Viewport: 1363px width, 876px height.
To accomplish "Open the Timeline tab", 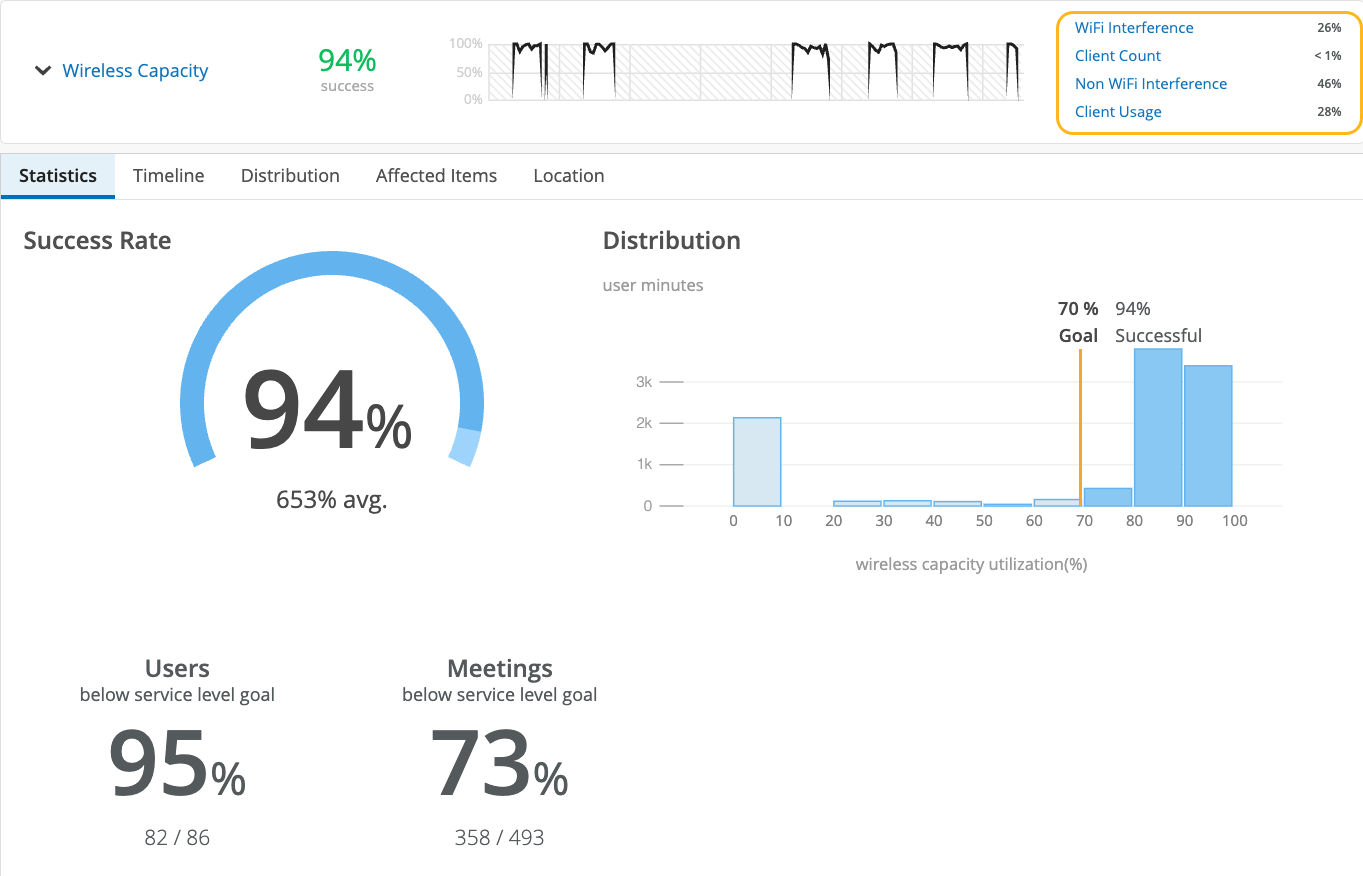I will coord(168,176).
